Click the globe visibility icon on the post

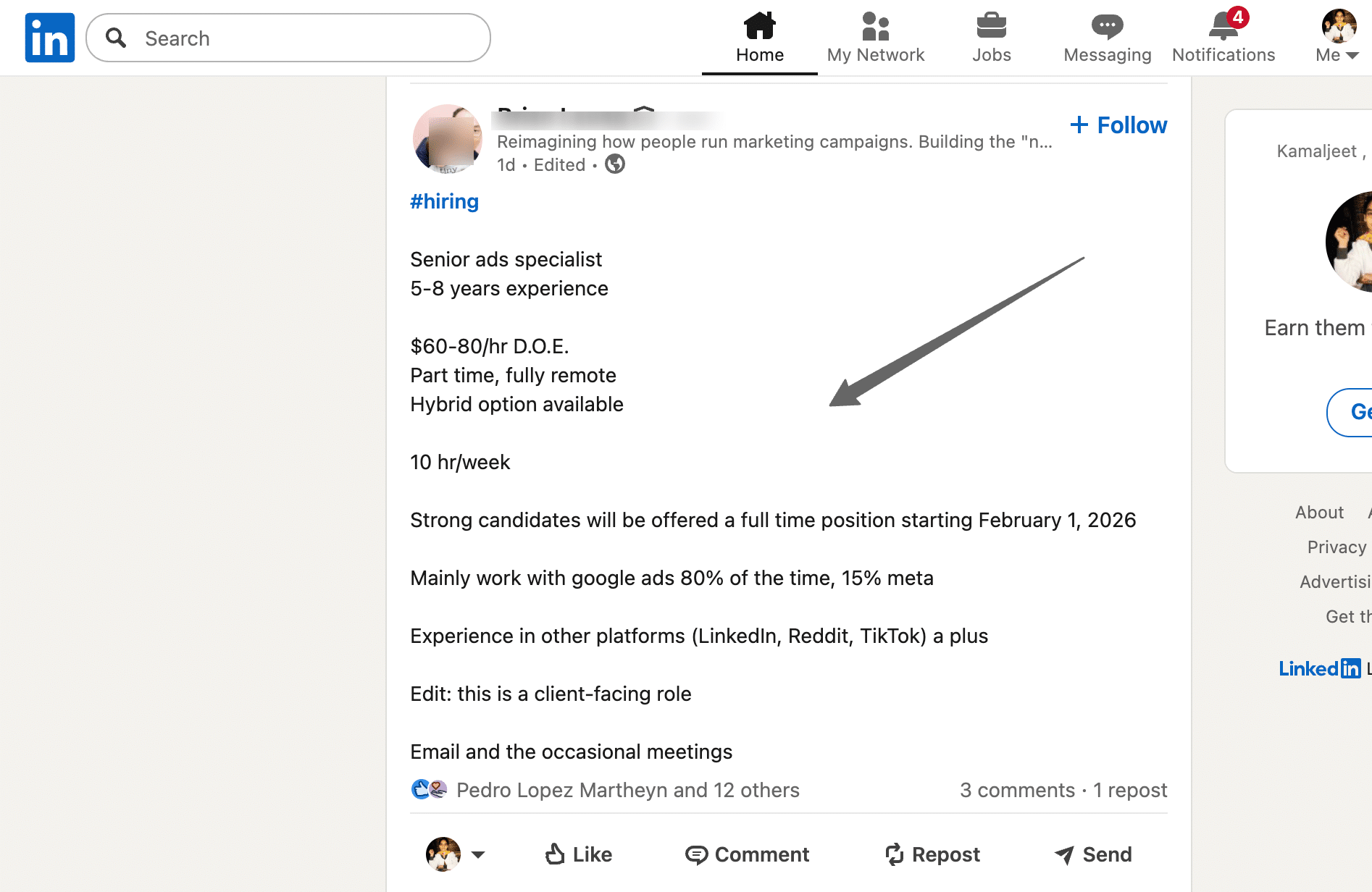click(x=614, y=164)
